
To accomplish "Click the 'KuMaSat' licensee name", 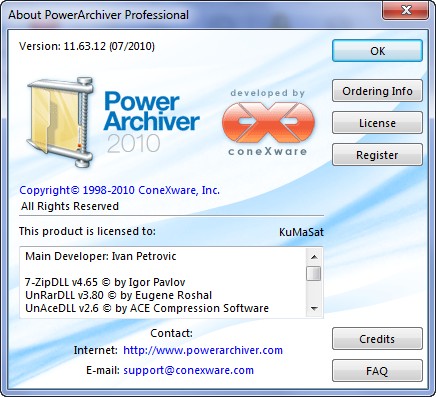I will [301, 232].
